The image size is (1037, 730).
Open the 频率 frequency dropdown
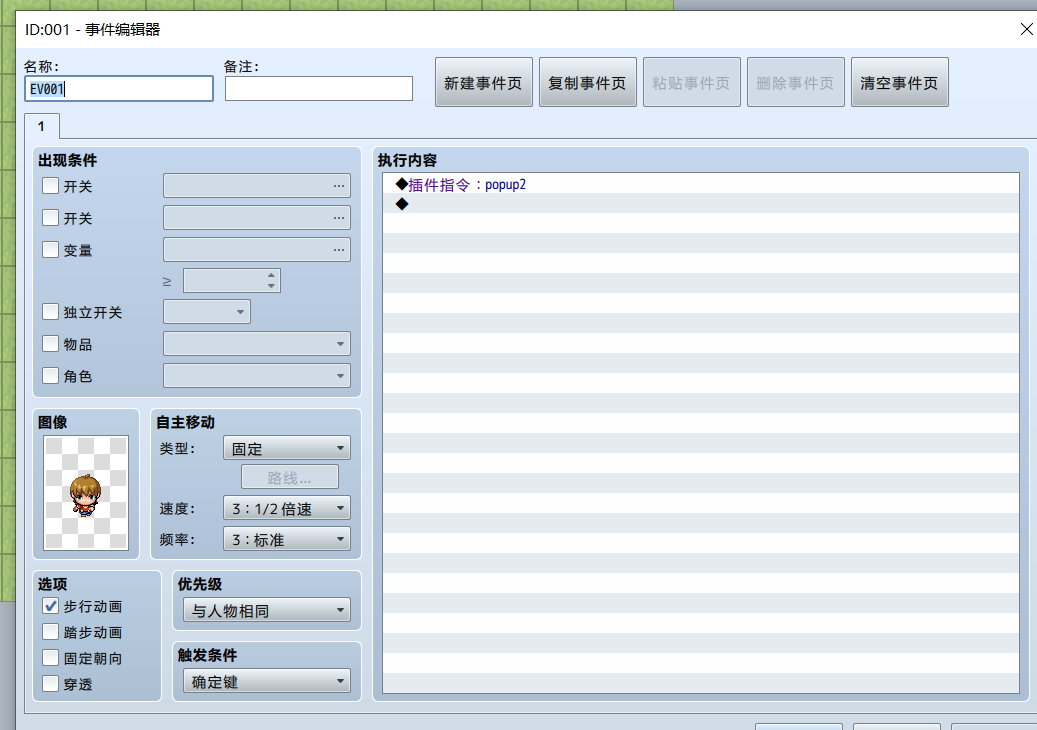tap(287, 539)
